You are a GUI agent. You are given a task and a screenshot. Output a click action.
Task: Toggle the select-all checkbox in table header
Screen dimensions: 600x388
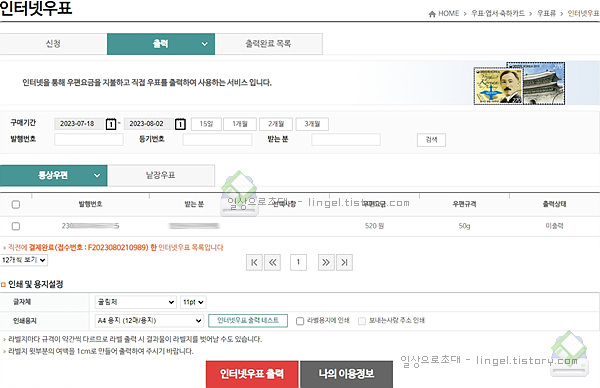tap(16, 204)
